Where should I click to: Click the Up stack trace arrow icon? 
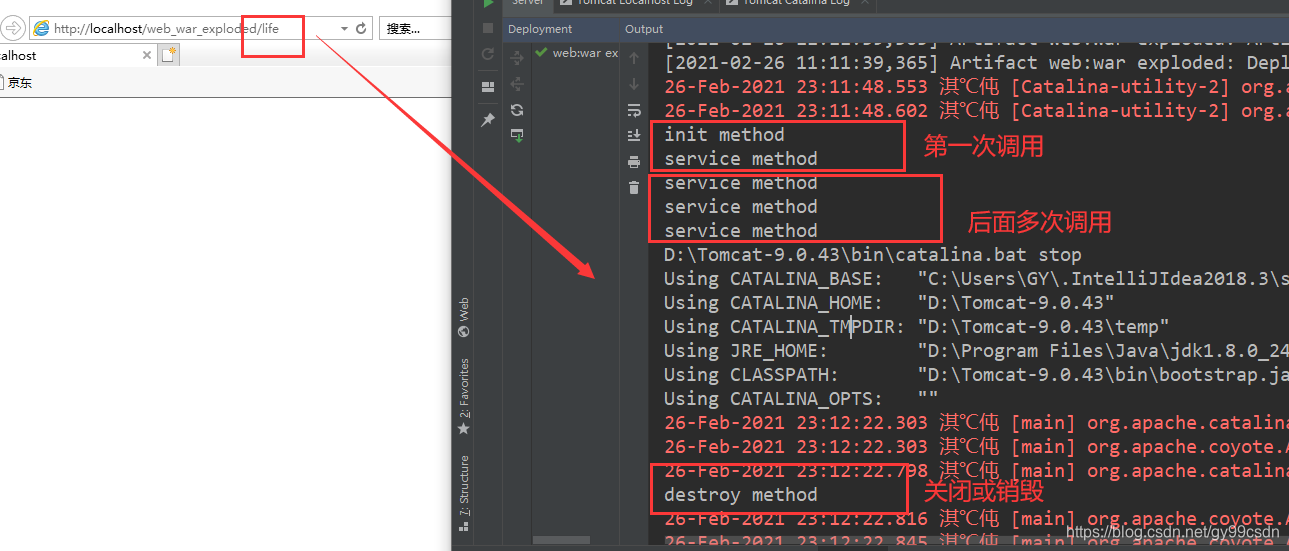point(633,58)
